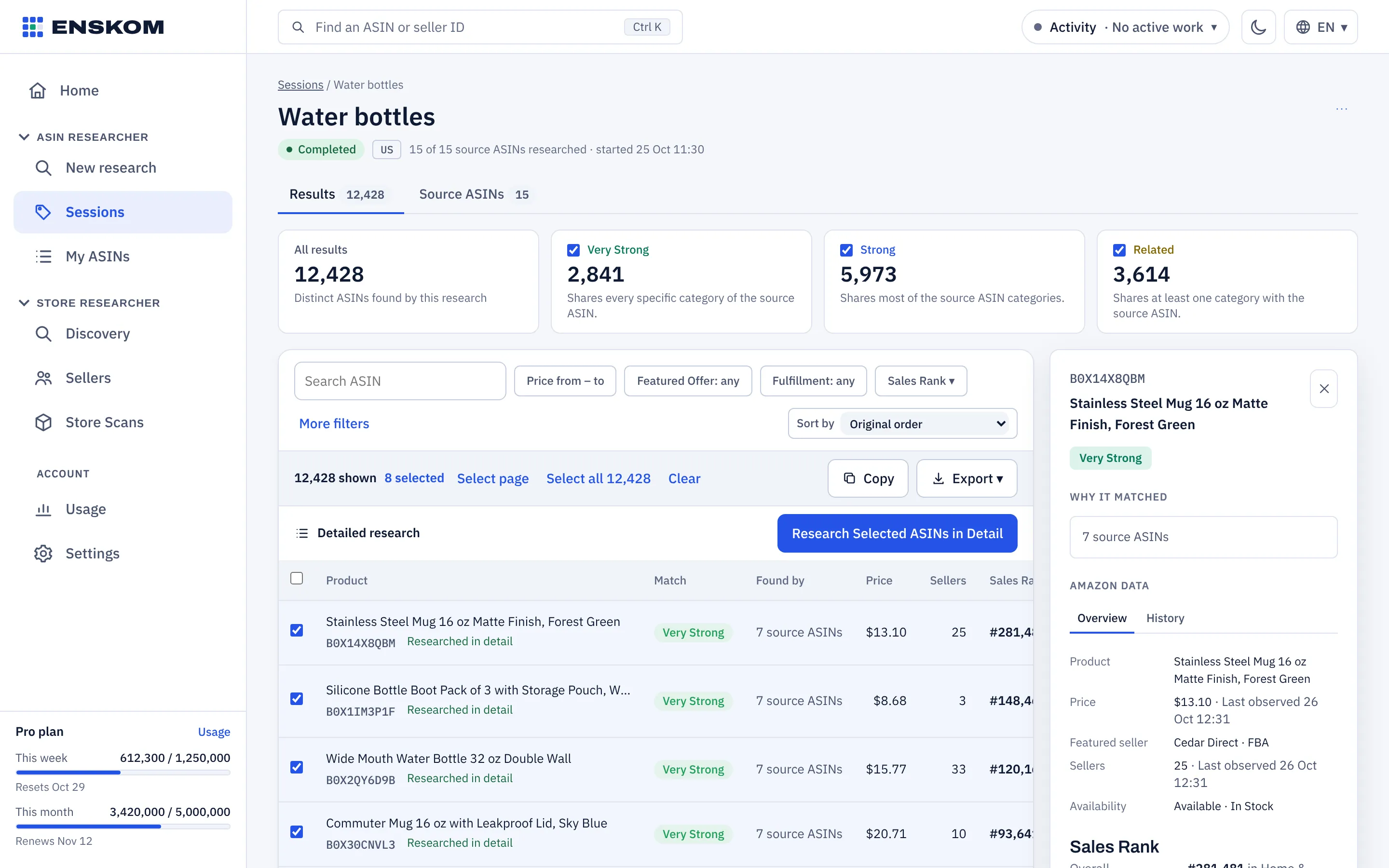Viewport: 1389px width, 868px height.
Task: Click the This week usage progress bar
Action: (123, 773)
